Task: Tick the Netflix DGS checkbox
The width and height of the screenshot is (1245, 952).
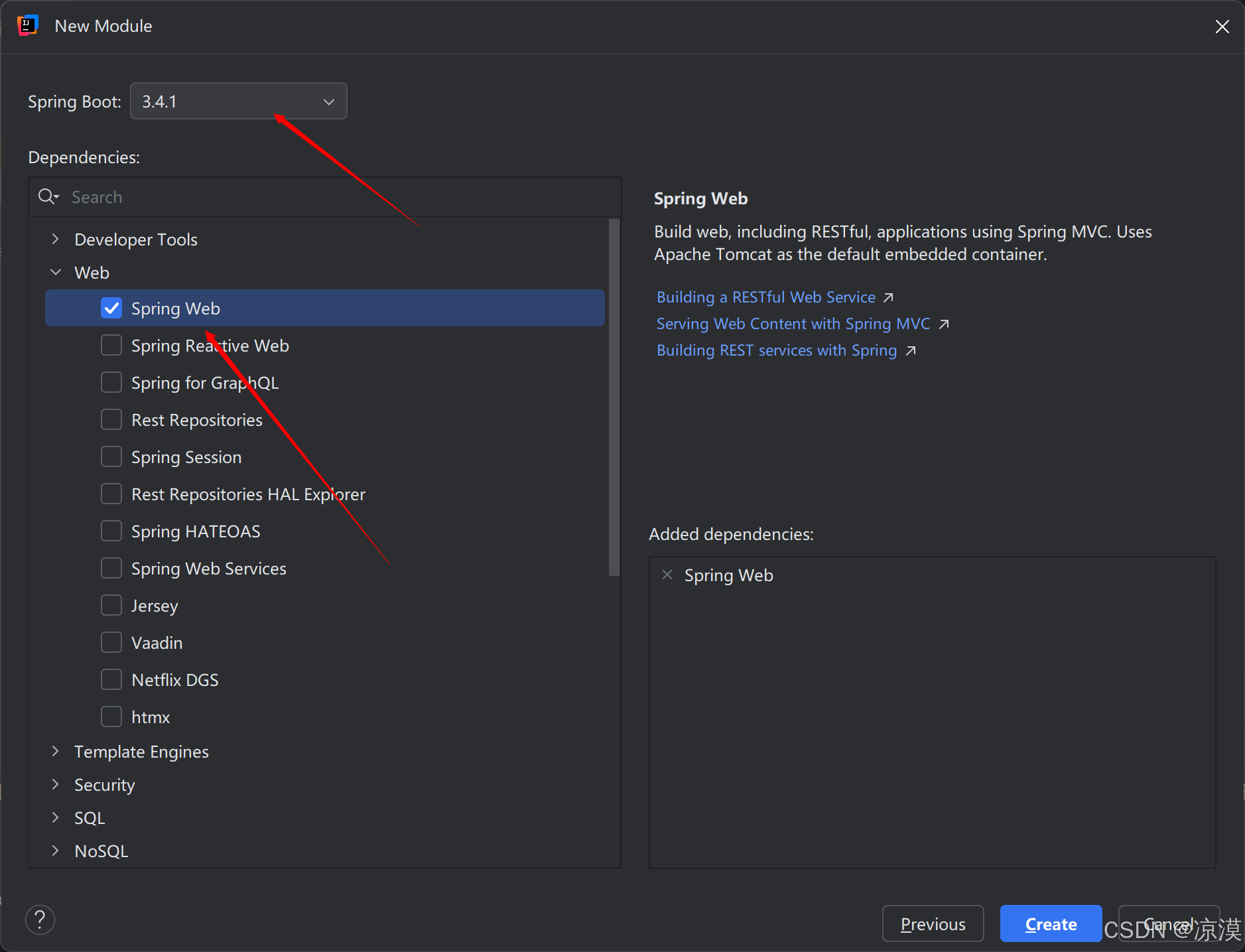Action: (x=111, y=679)
